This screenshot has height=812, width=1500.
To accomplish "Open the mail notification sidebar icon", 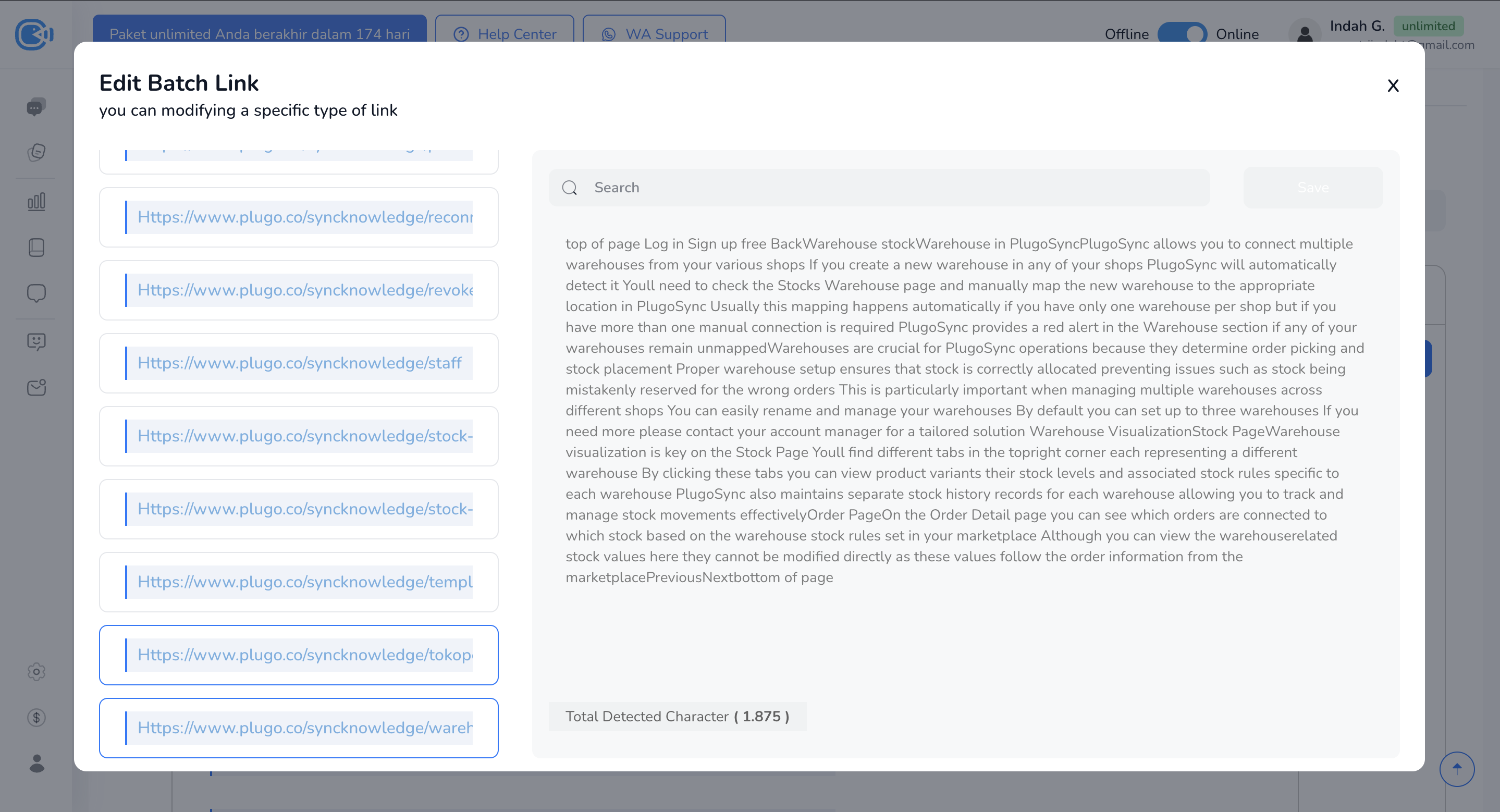I will pyautogui.click(x=36, y=387).
